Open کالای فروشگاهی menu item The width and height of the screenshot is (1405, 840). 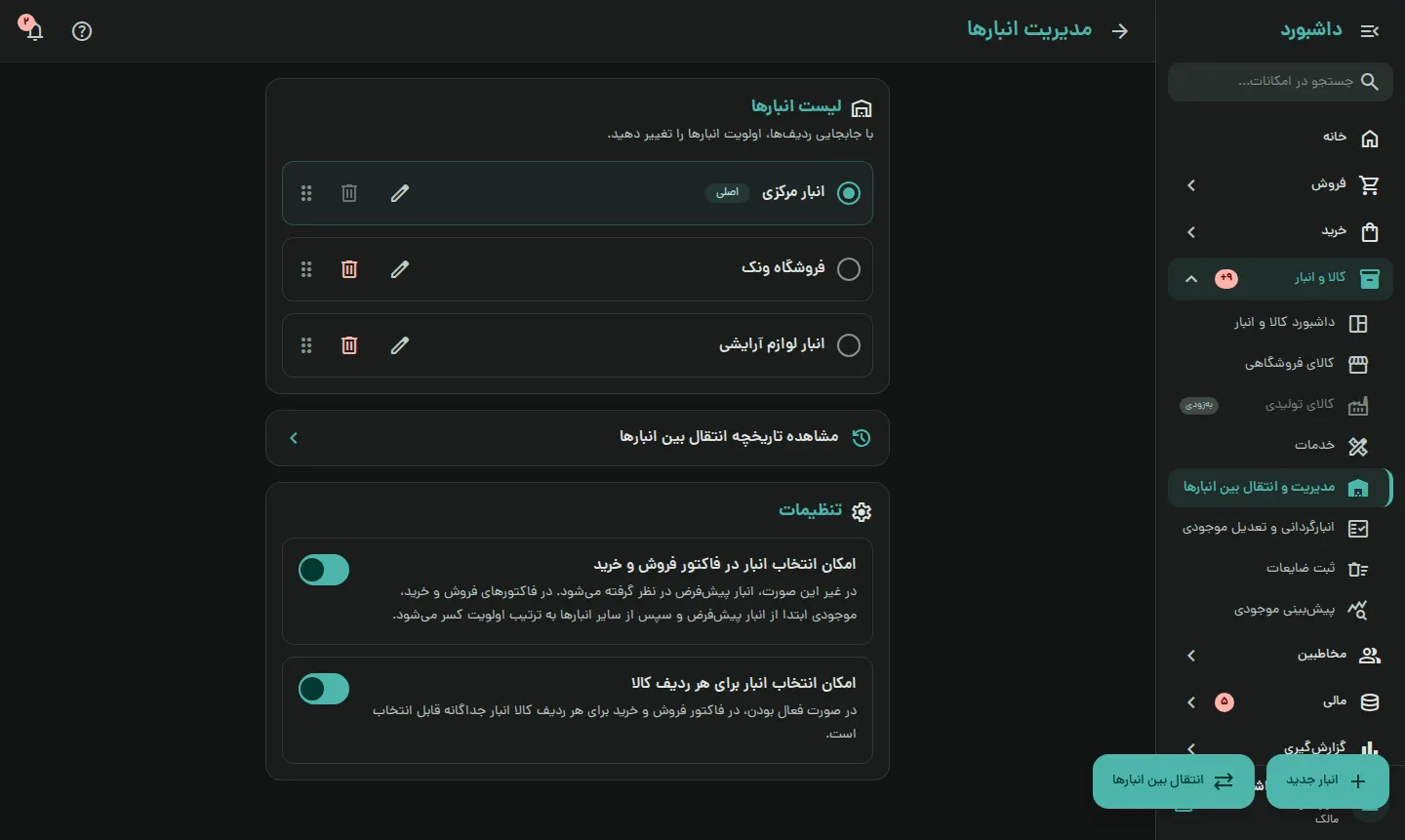tap(1280, 364)
